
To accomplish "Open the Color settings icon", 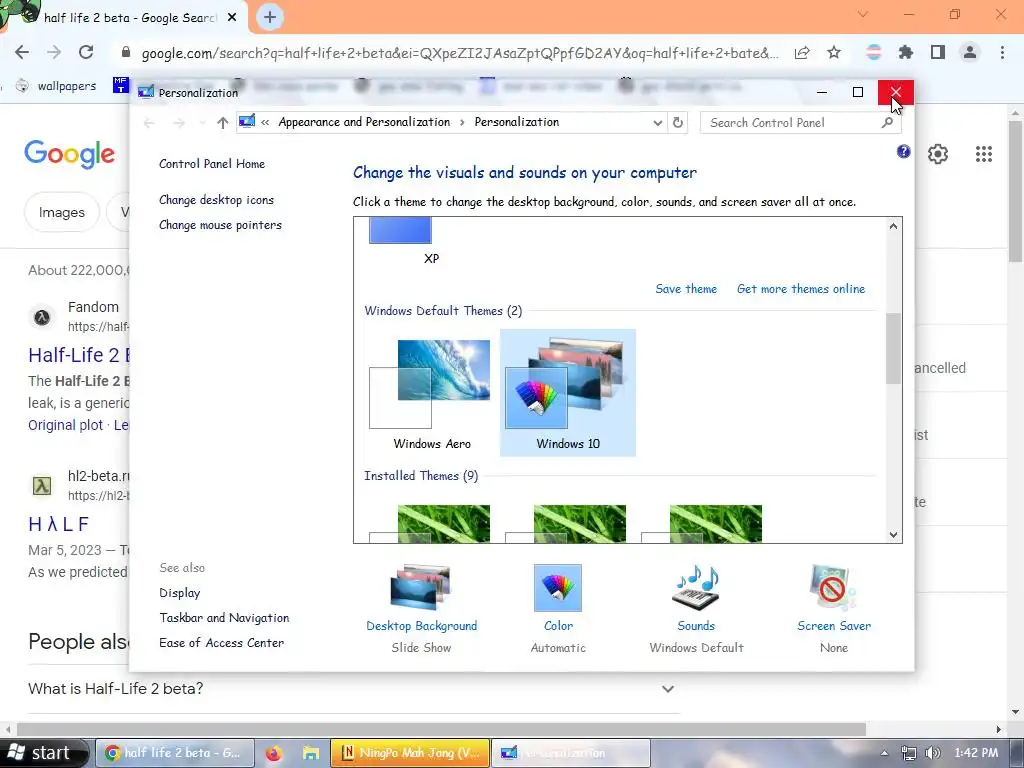I will (x=558, y=587).
